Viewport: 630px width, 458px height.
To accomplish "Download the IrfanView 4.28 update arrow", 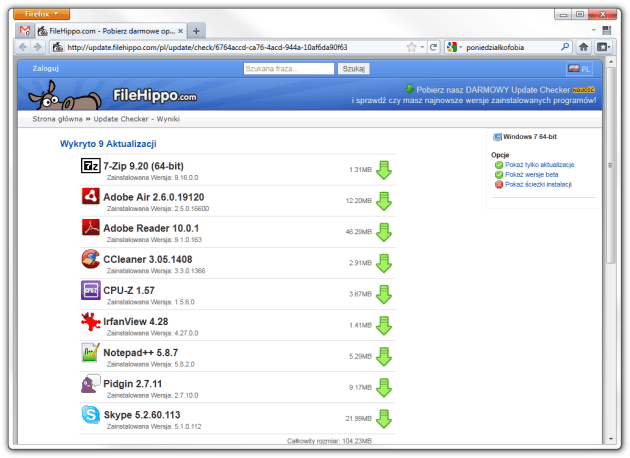I will pyautogui.click(x=384, y=326).
